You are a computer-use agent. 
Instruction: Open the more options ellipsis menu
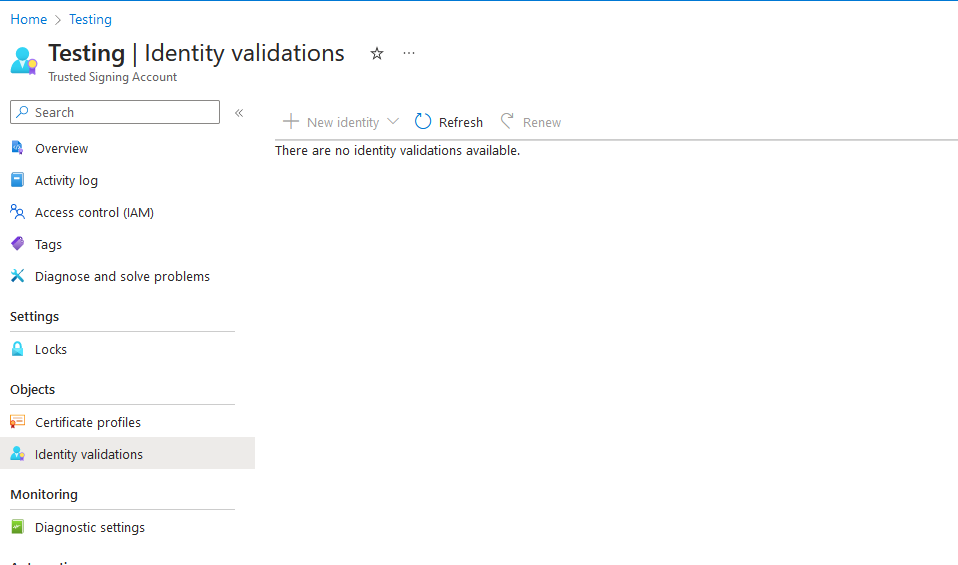[409, 54]
